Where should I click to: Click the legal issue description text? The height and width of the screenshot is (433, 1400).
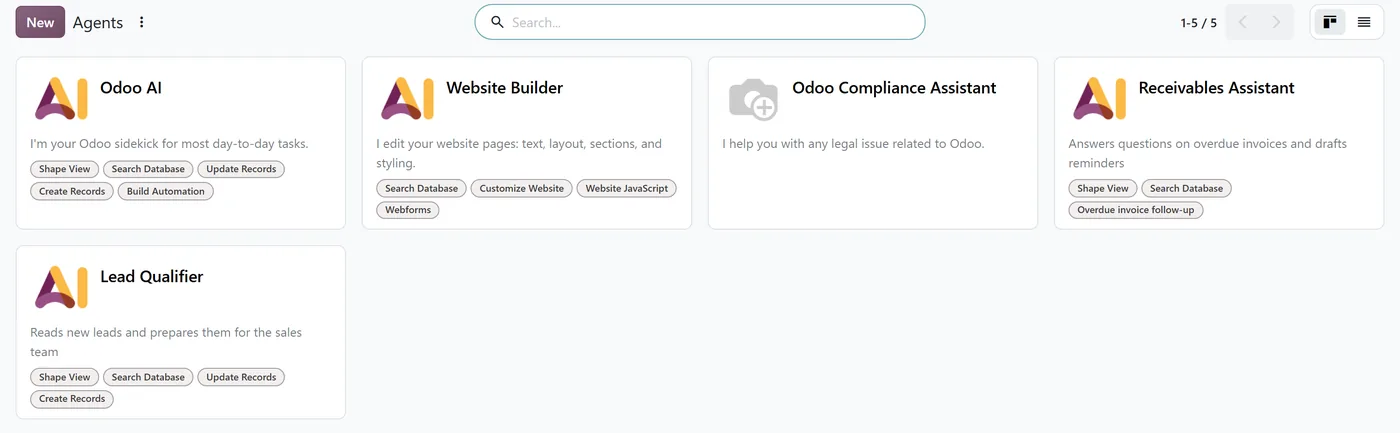click(x=853, y=144)
